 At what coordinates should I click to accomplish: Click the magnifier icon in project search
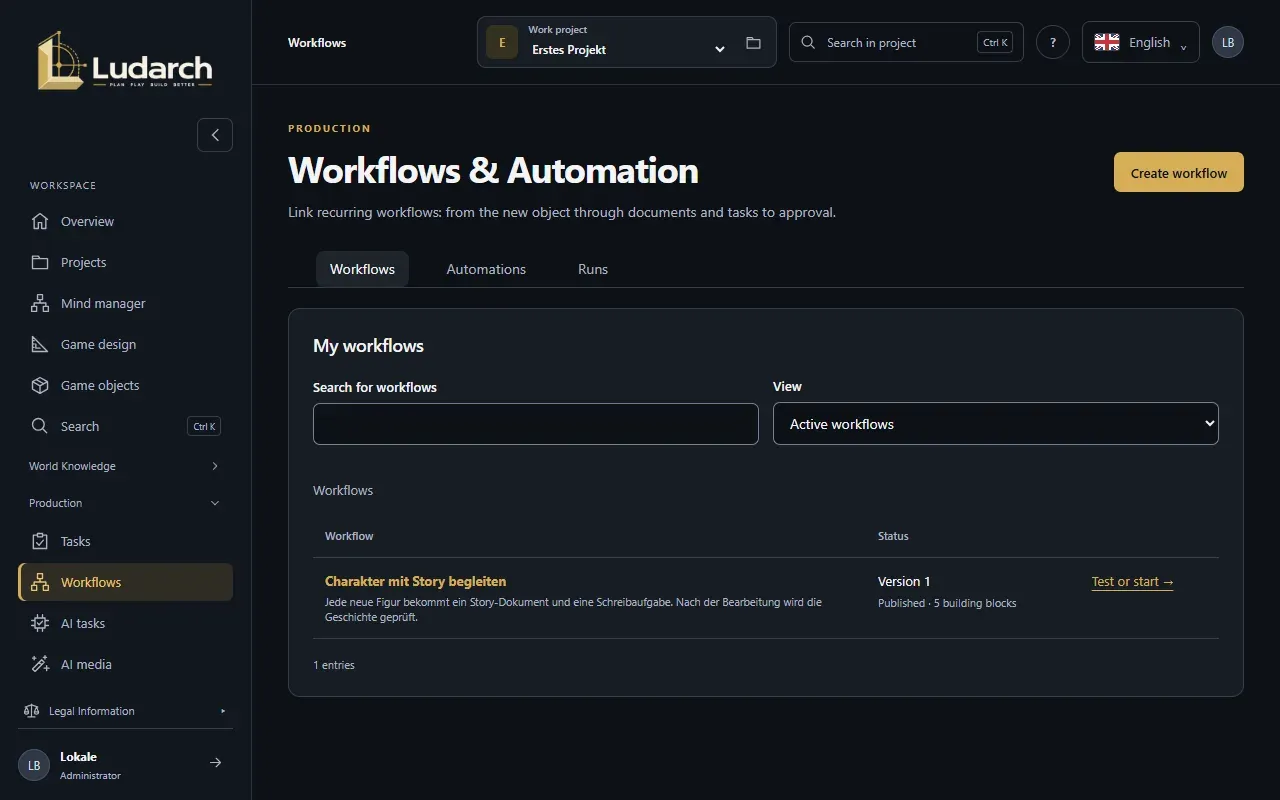click(x=808, y=43)
